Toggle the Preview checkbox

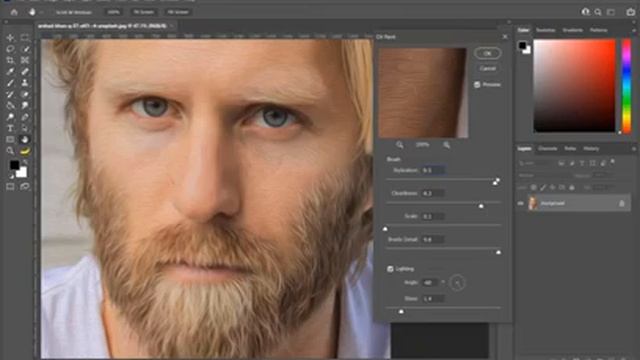[477, 84]
